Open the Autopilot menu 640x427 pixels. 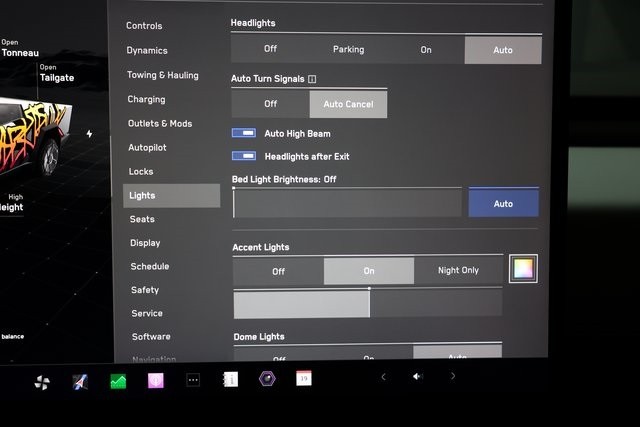[147, 147]
